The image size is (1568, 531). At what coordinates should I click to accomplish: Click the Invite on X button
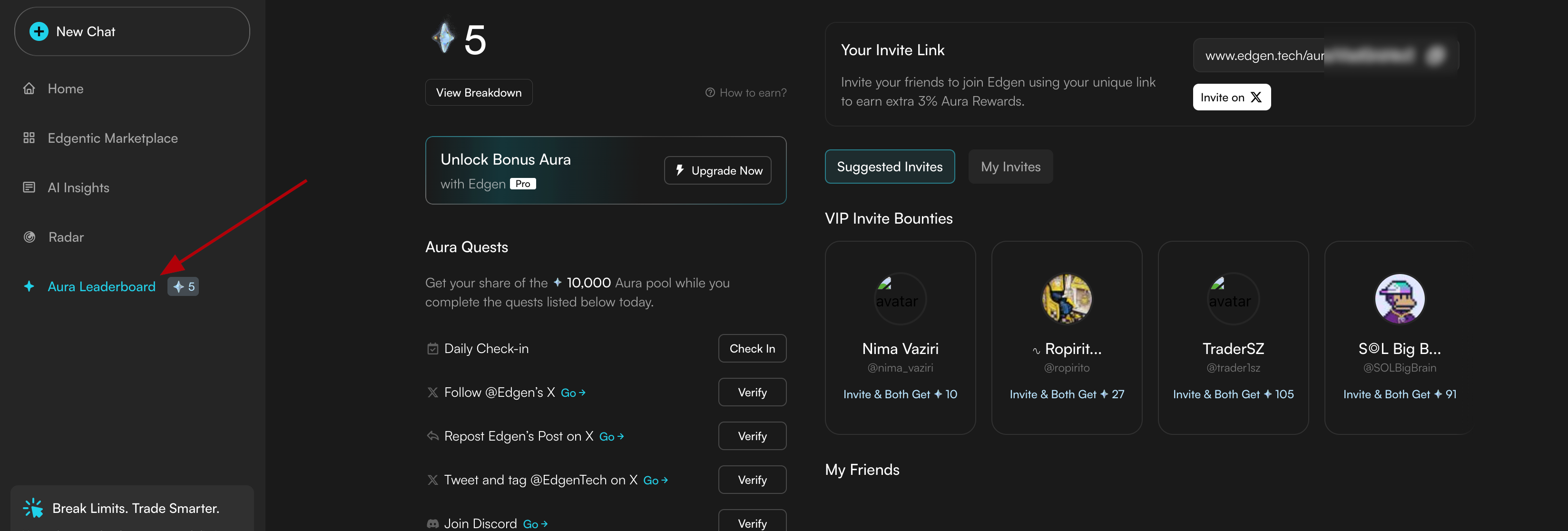1231,98
